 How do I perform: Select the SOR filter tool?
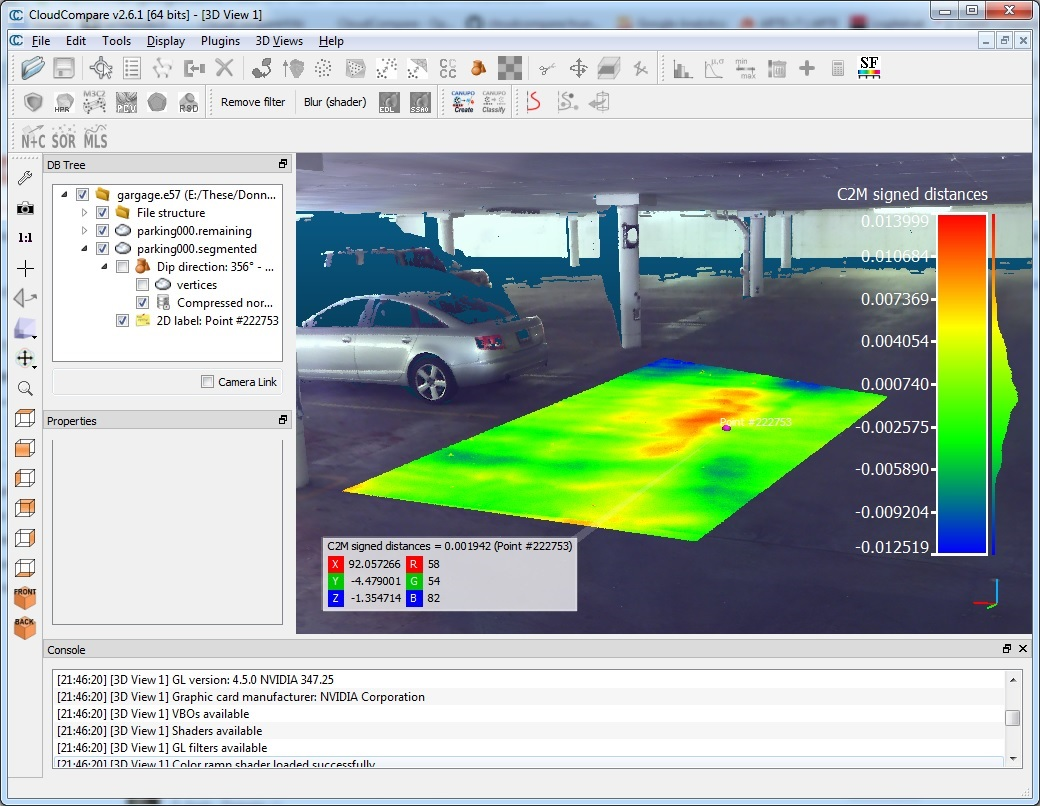click(x=64, y=137)
